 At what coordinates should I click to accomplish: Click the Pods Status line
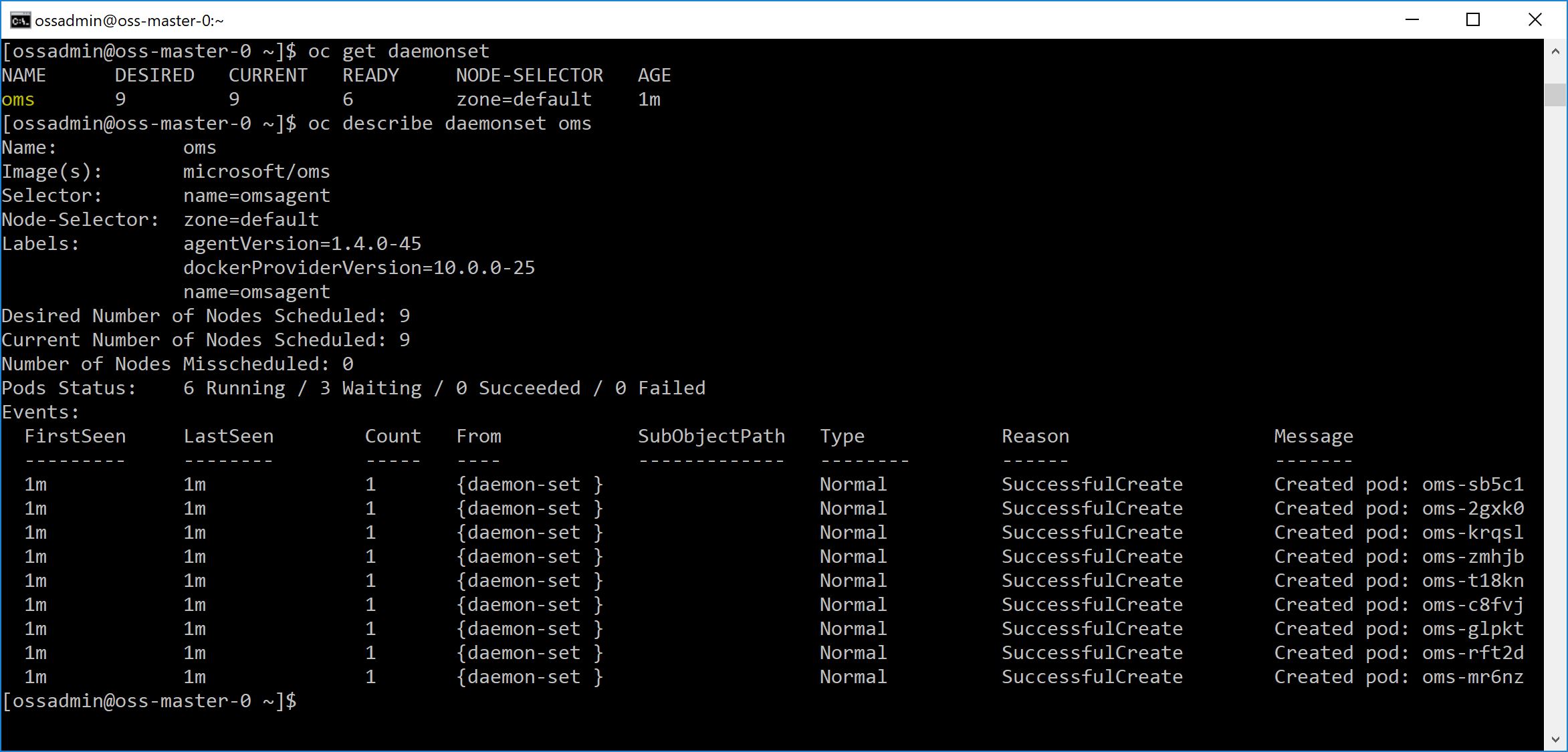click(353, 388)
